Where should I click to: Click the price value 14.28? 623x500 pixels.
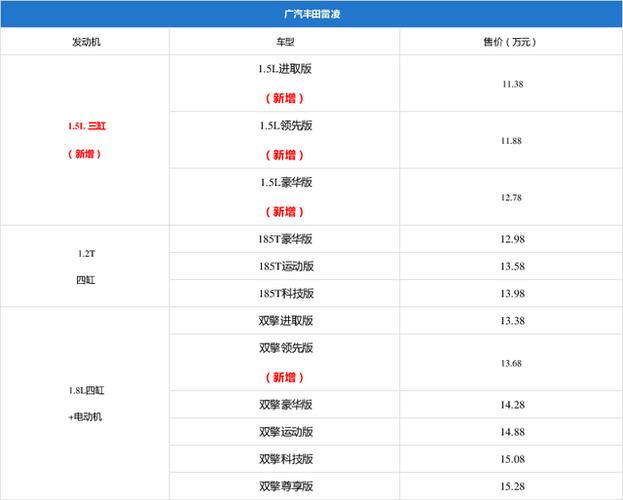[x=513, y=405]
